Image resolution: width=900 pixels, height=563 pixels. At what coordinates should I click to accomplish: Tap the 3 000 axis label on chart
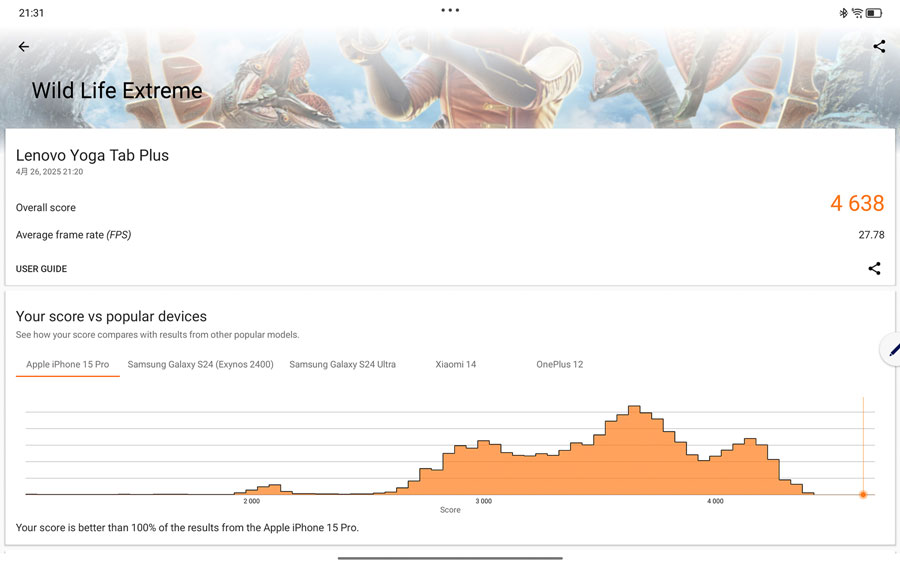point(483,501)
